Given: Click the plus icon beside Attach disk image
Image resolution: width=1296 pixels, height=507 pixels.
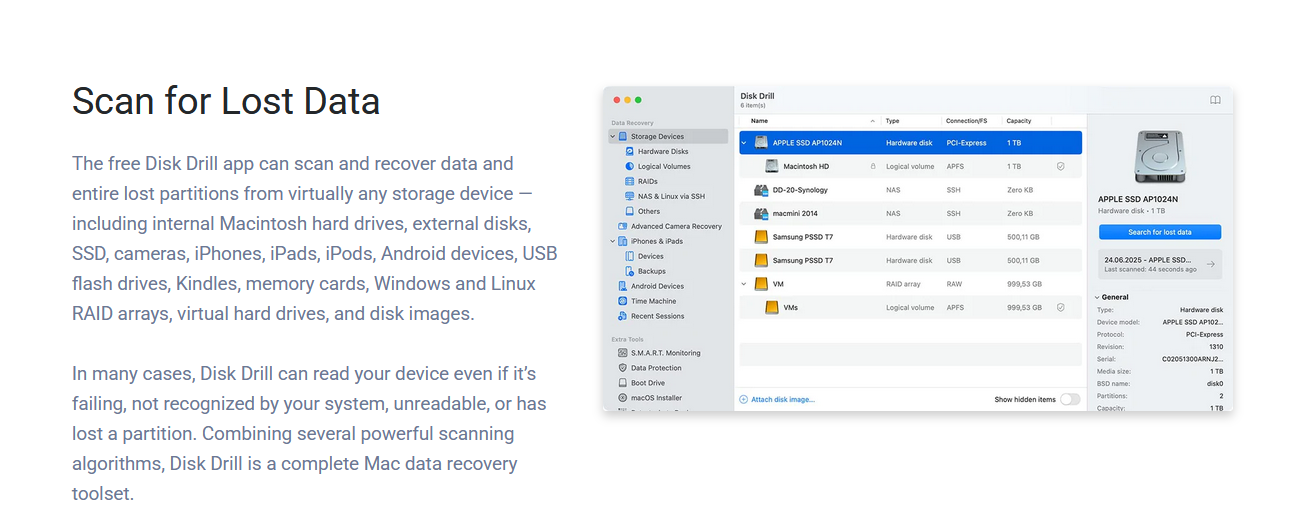Looking at the screenshot, I should coord(743,399).
